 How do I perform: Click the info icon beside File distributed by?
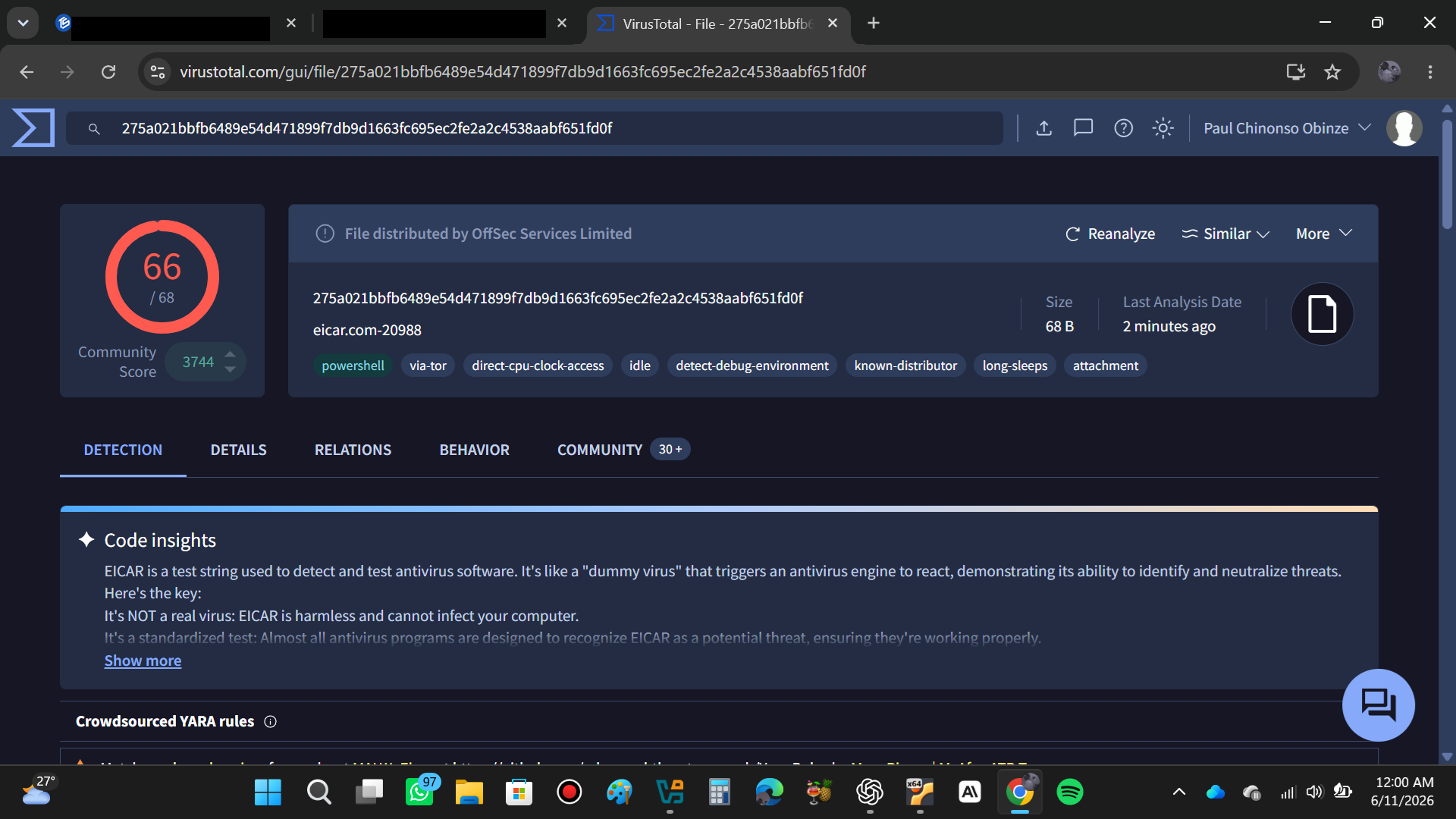tap(325, 234)
